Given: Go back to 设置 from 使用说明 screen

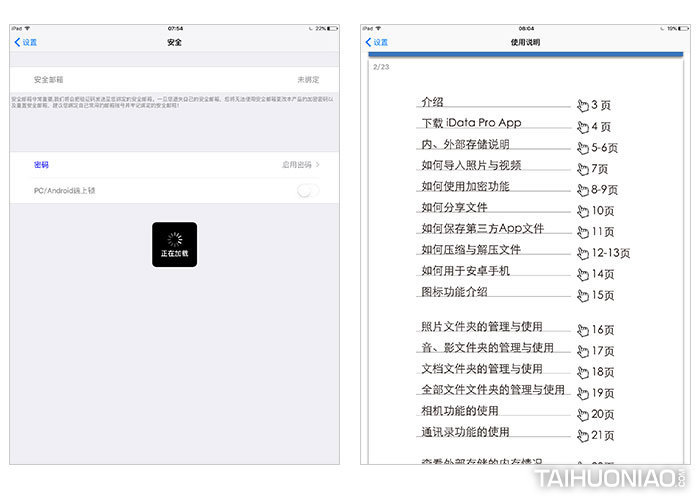Looking at the screenshot, I should point(377,42).
